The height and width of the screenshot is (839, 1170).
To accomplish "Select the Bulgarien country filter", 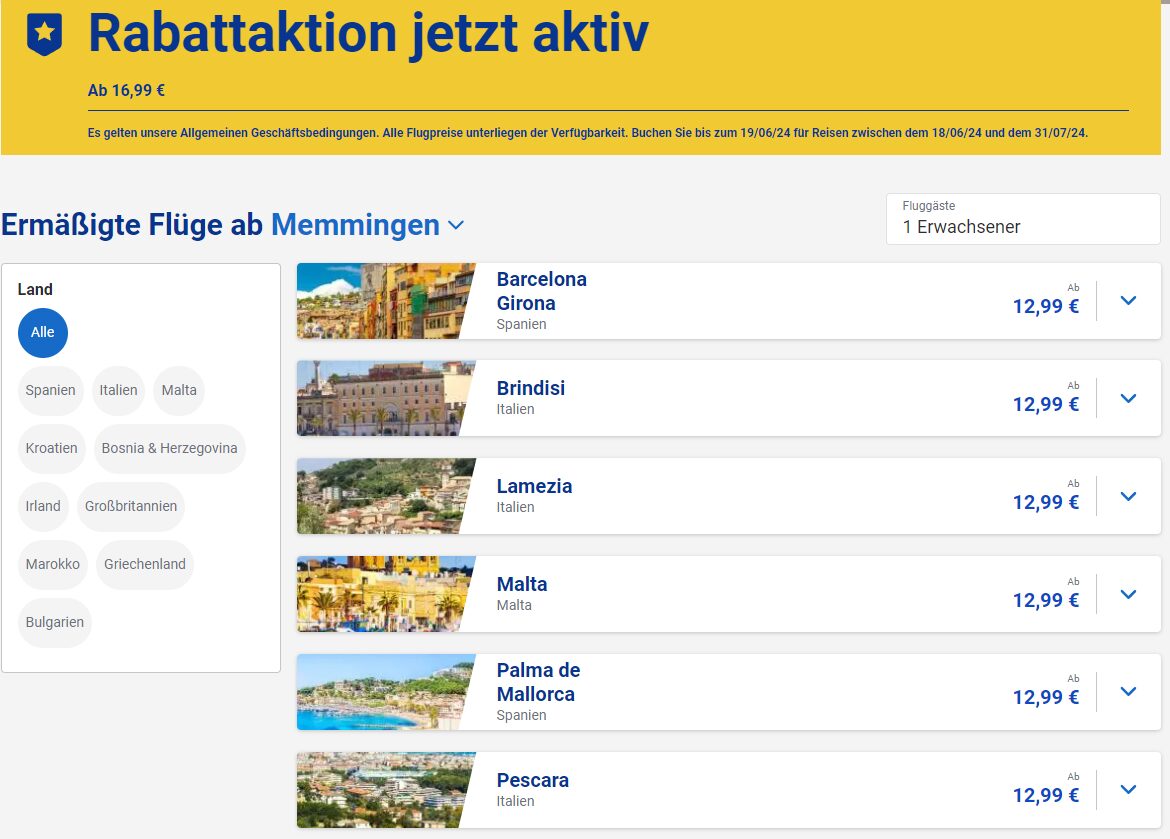I will (55, 622).
